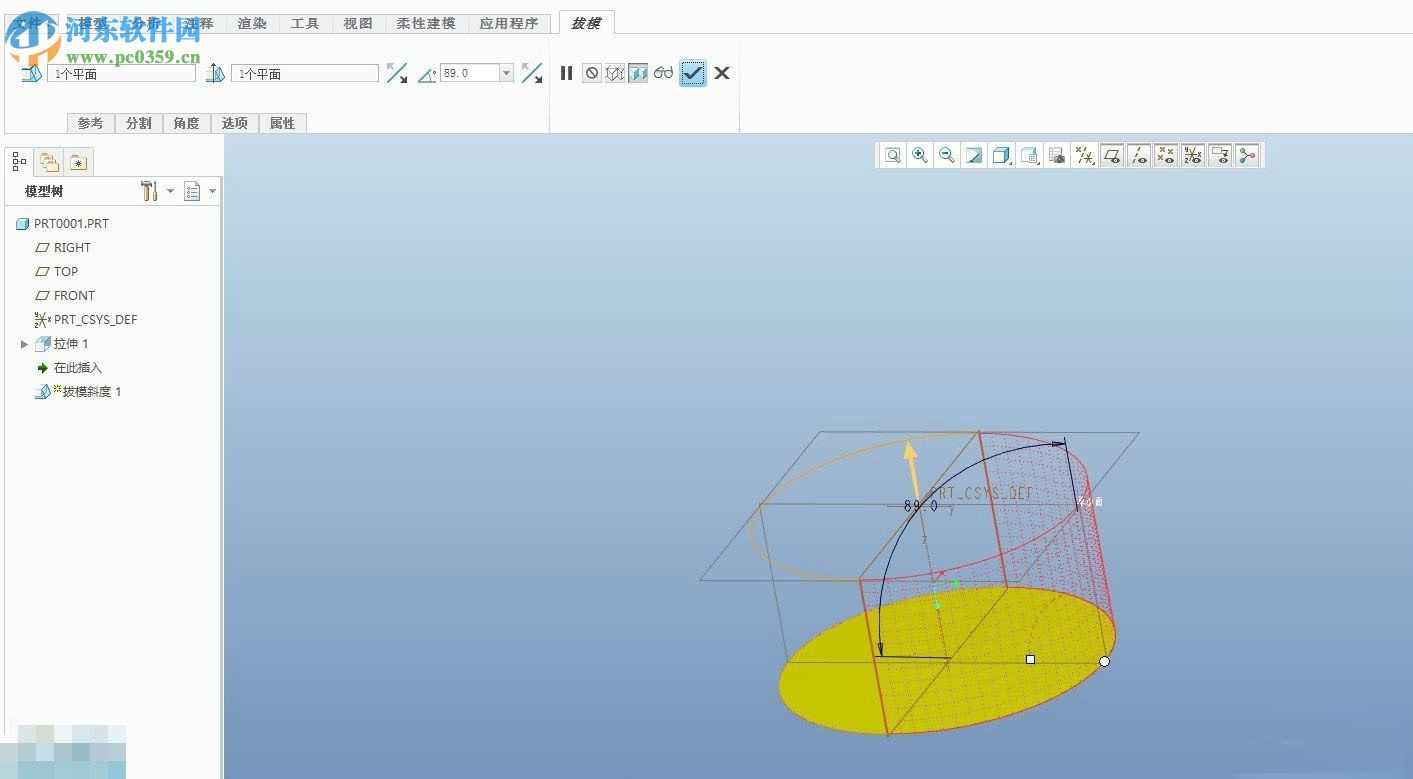Viewport: 1413px width, 779px height.
Task: Click the white square drag handle on model
Action: [1030, 659]
